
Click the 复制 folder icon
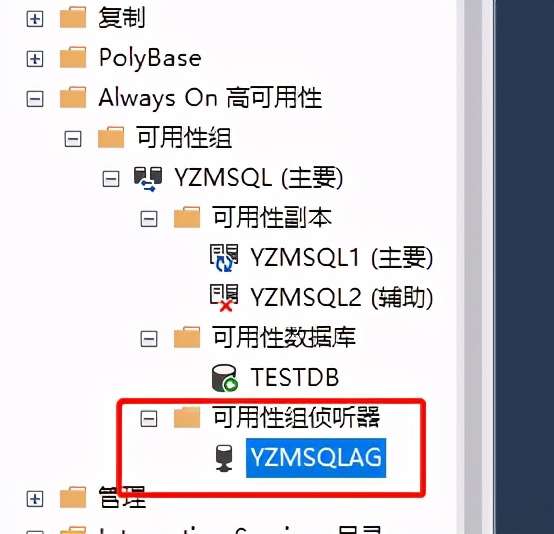coord(73,17)
